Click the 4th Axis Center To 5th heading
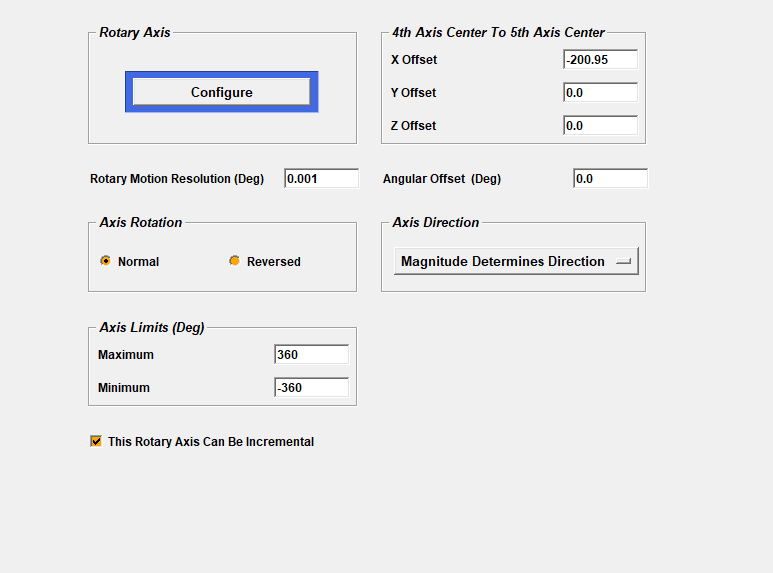The width and height of the screenshot is (773, 573). [498, 33]
